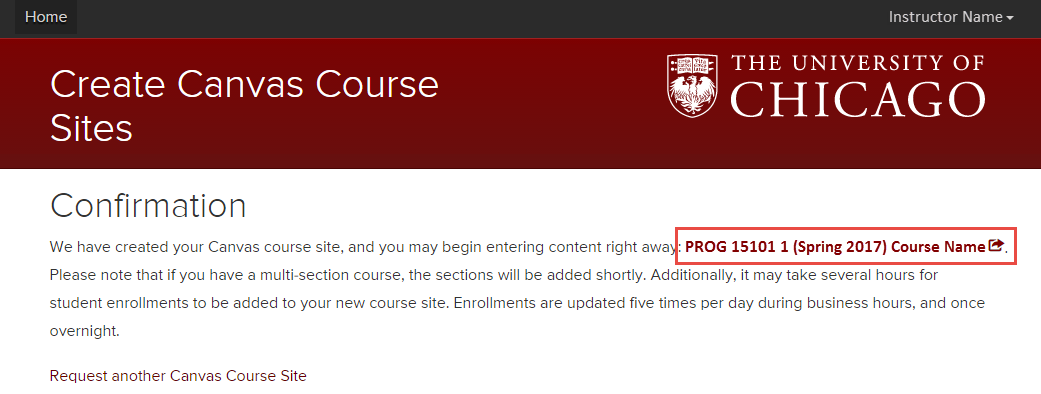Screen dimensions: 1041x394
Task: Click Request another Canvas Course Site
Action: pos(178,376)
